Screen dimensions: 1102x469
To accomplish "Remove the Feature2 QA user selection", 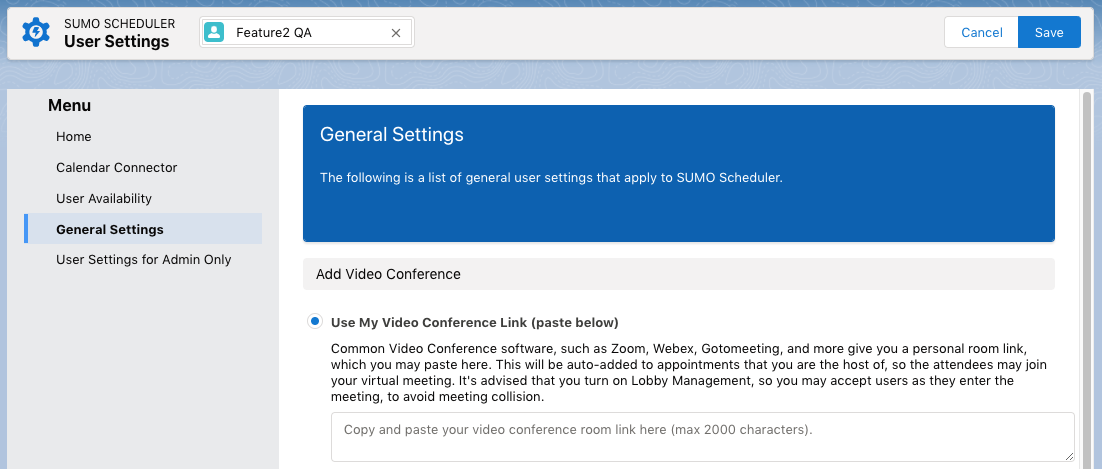I will coord(395,33).
